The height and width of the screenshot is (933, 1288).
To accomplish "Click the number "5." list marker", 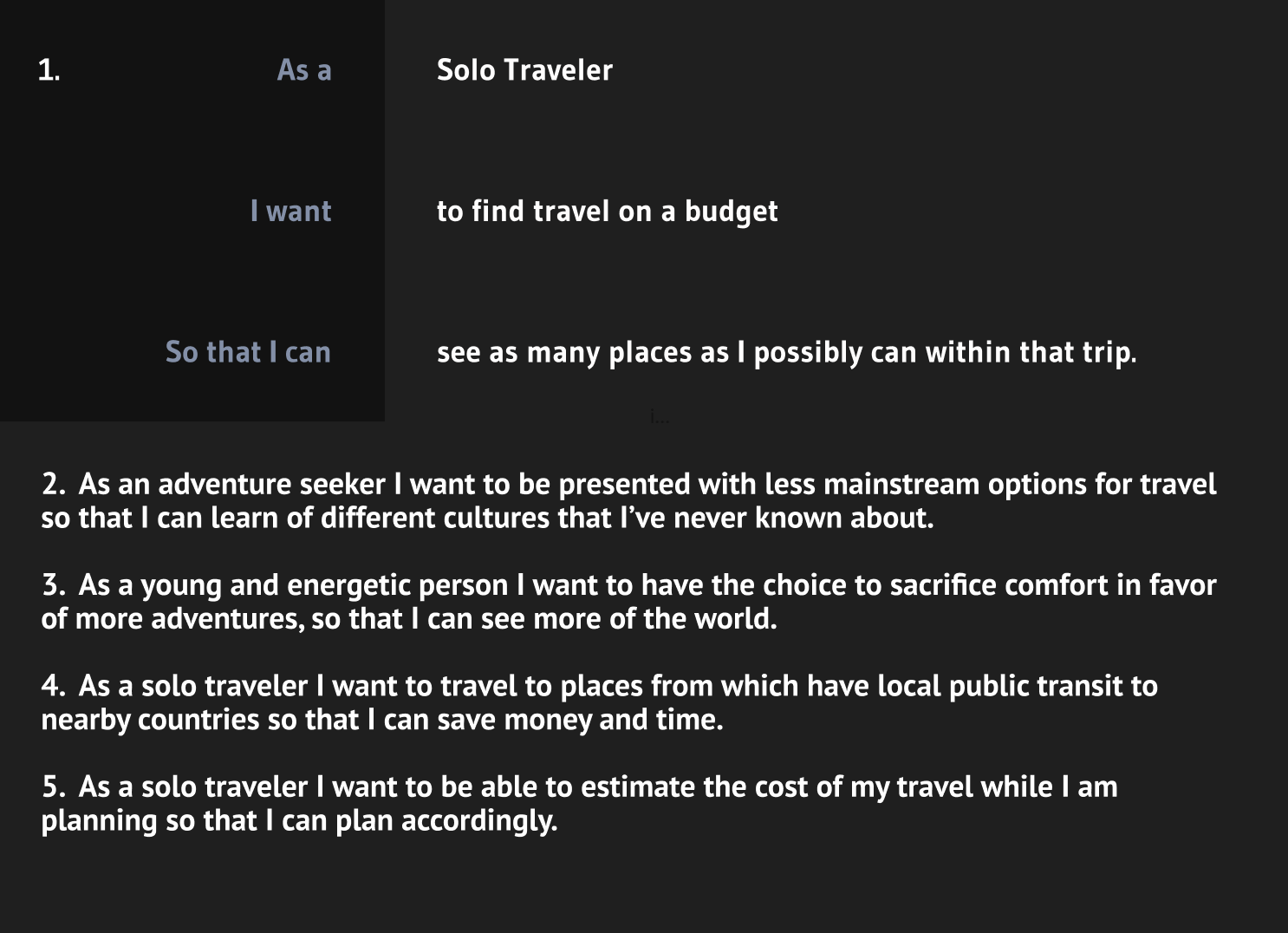I will tap(54, 786).
